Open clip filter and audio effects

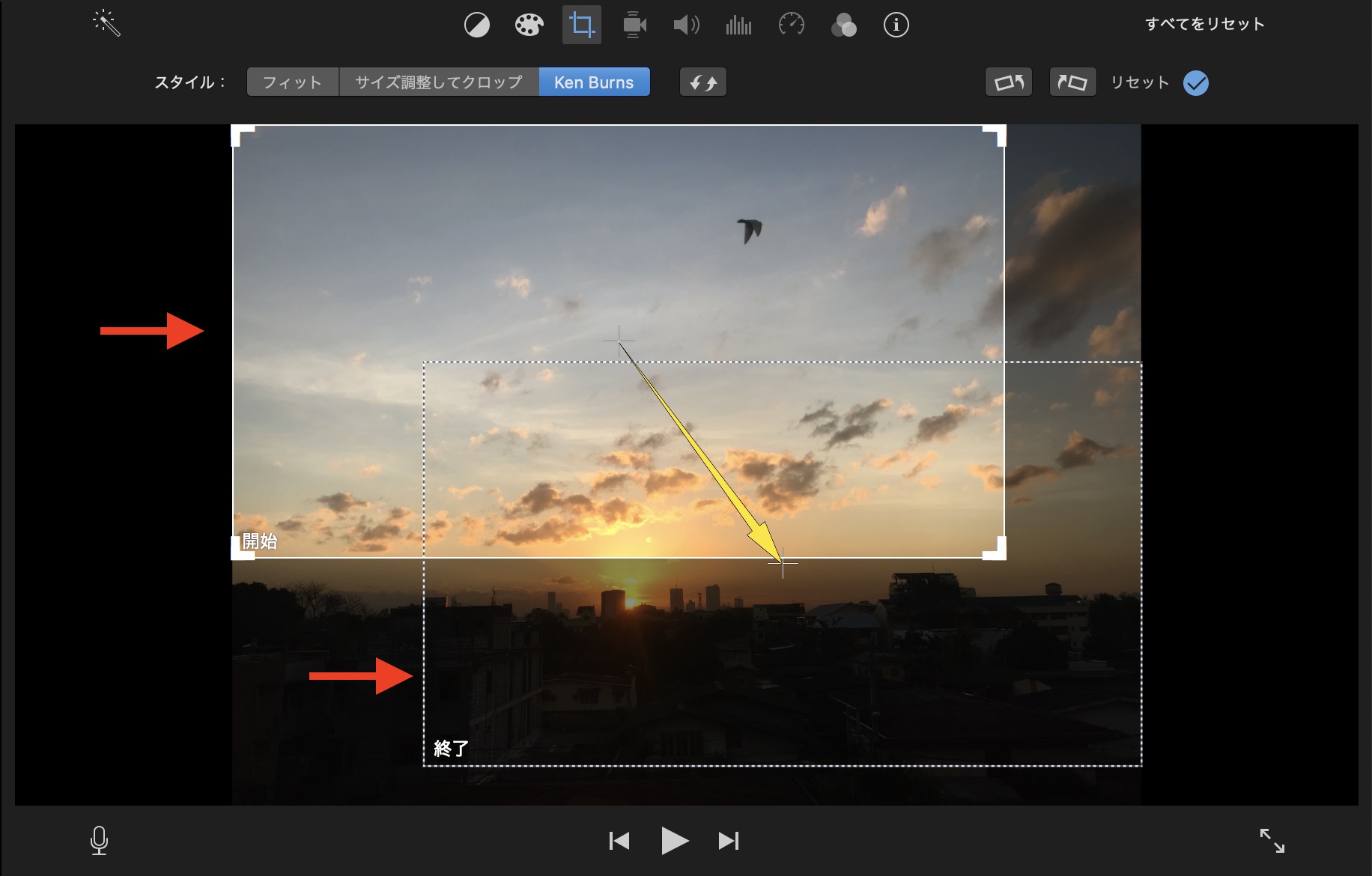pos(843,25)
